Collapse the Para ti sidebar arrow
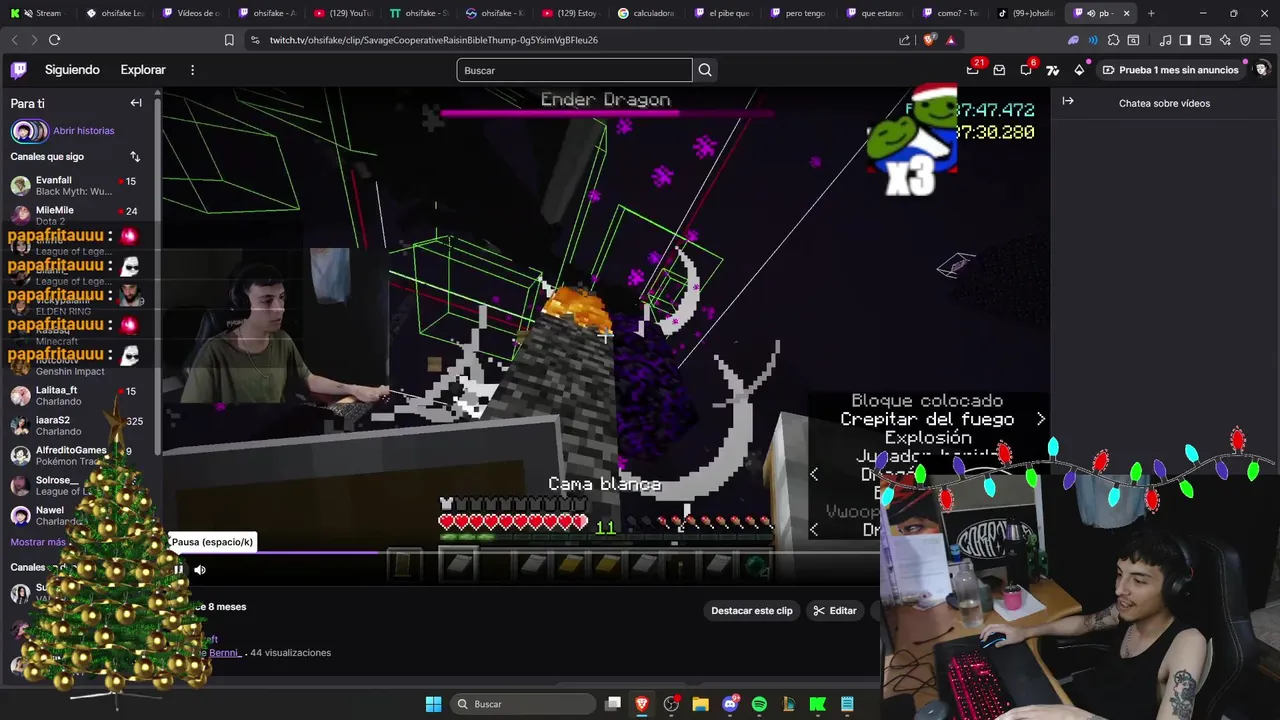This screenshot has height=720, width=1280. coord(136,103)
